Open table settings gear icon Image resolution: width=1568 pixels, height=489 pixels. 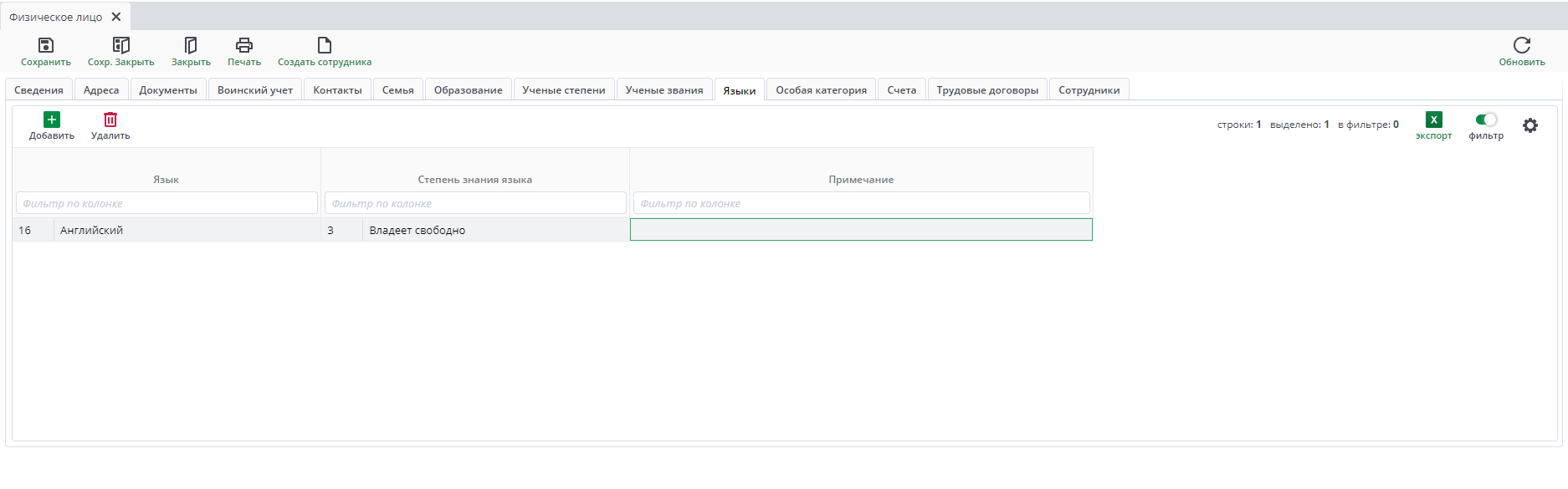1530,125
